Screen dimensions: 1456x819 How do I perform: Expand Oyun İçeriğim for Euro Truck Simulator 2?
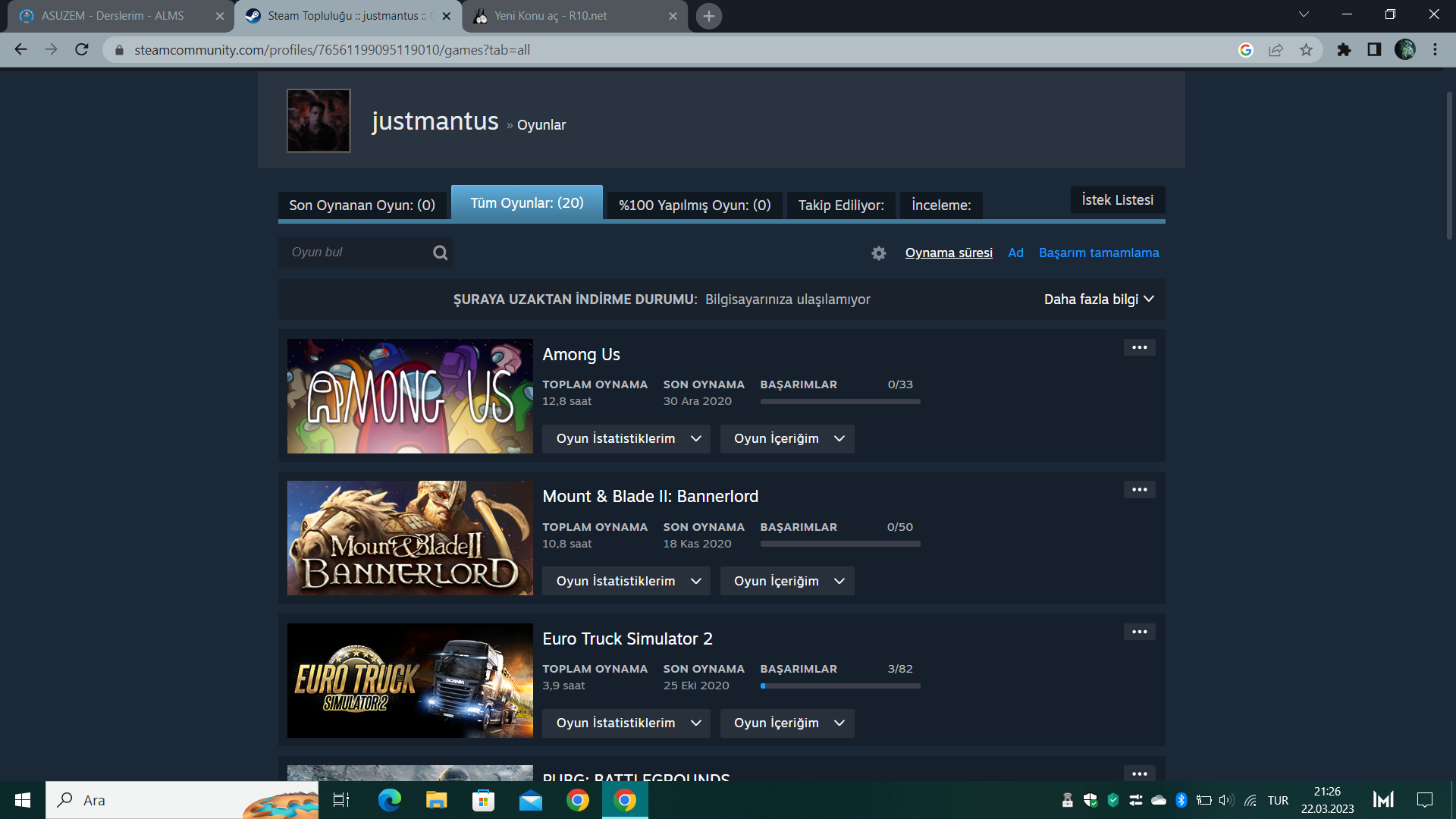(787, 723)
